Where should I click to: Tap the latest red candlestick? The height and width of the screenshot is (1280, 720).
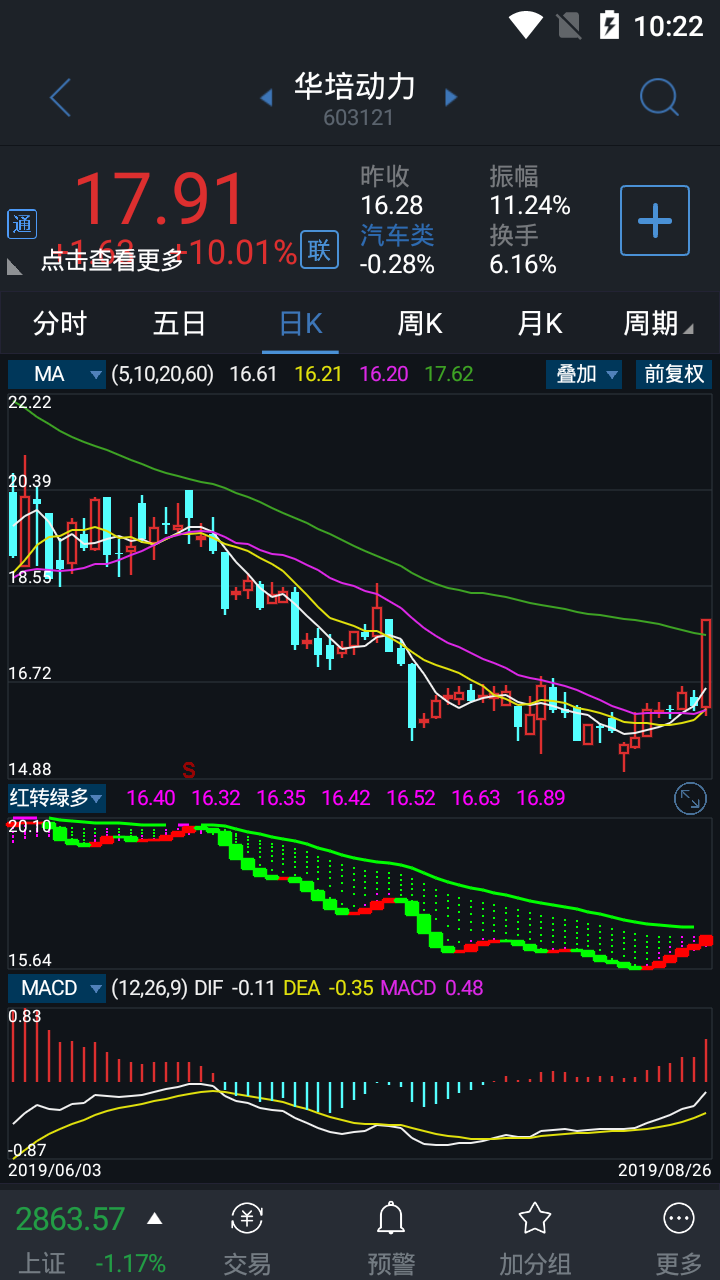click(706, 665)
